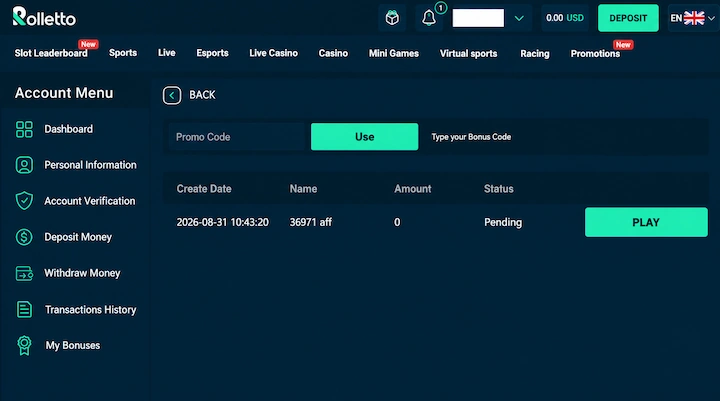Expand the account username dropdown arrow

[519, 18]
